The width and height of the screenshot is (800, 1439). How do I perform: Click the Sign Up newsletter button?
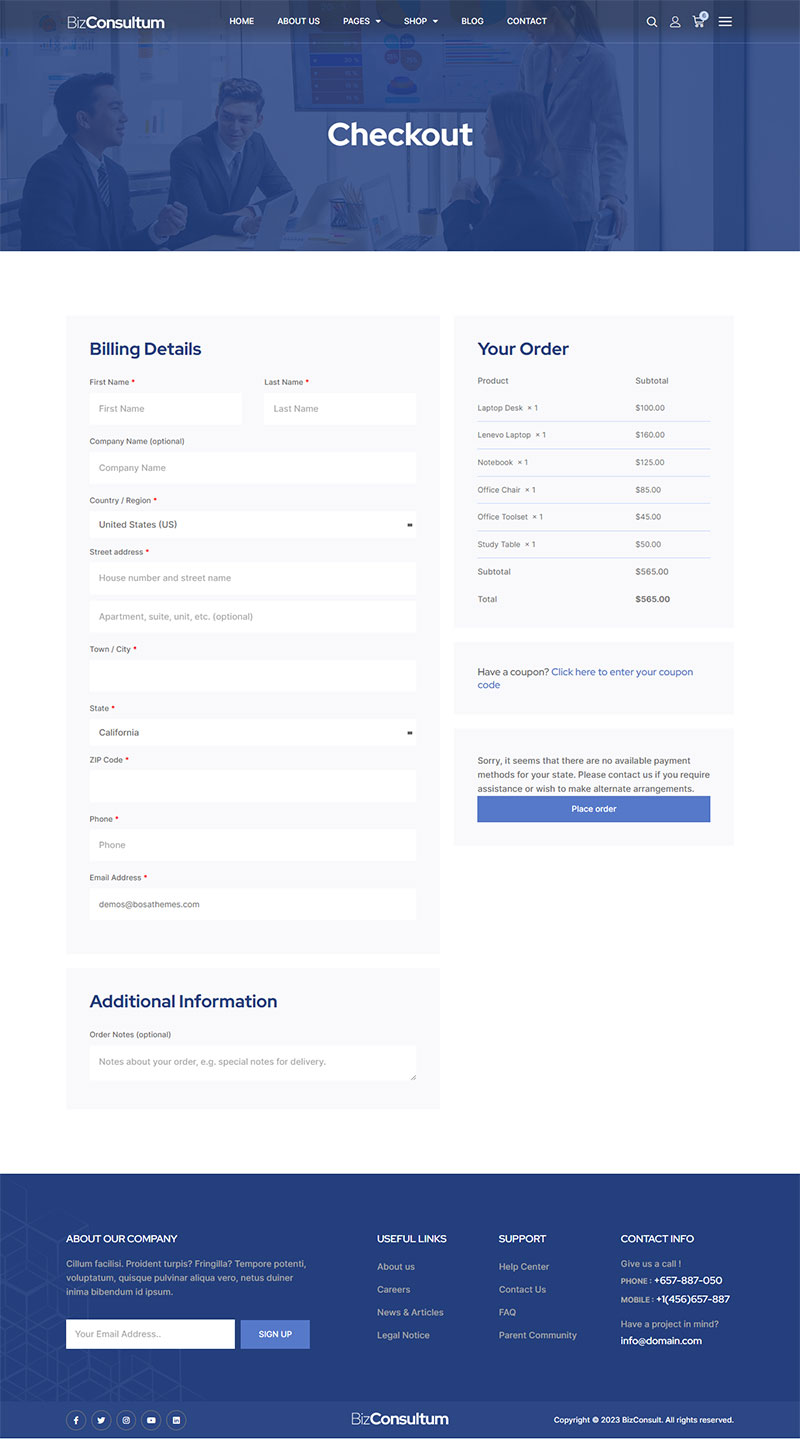(x=275, y=1334)
